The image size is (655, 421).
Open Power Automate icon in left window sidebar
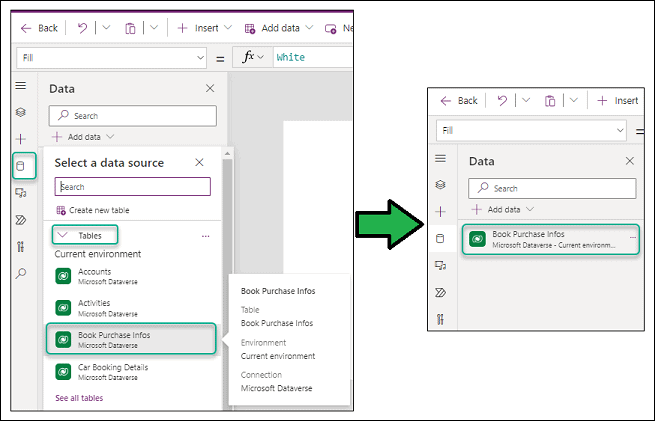point(20,220)
